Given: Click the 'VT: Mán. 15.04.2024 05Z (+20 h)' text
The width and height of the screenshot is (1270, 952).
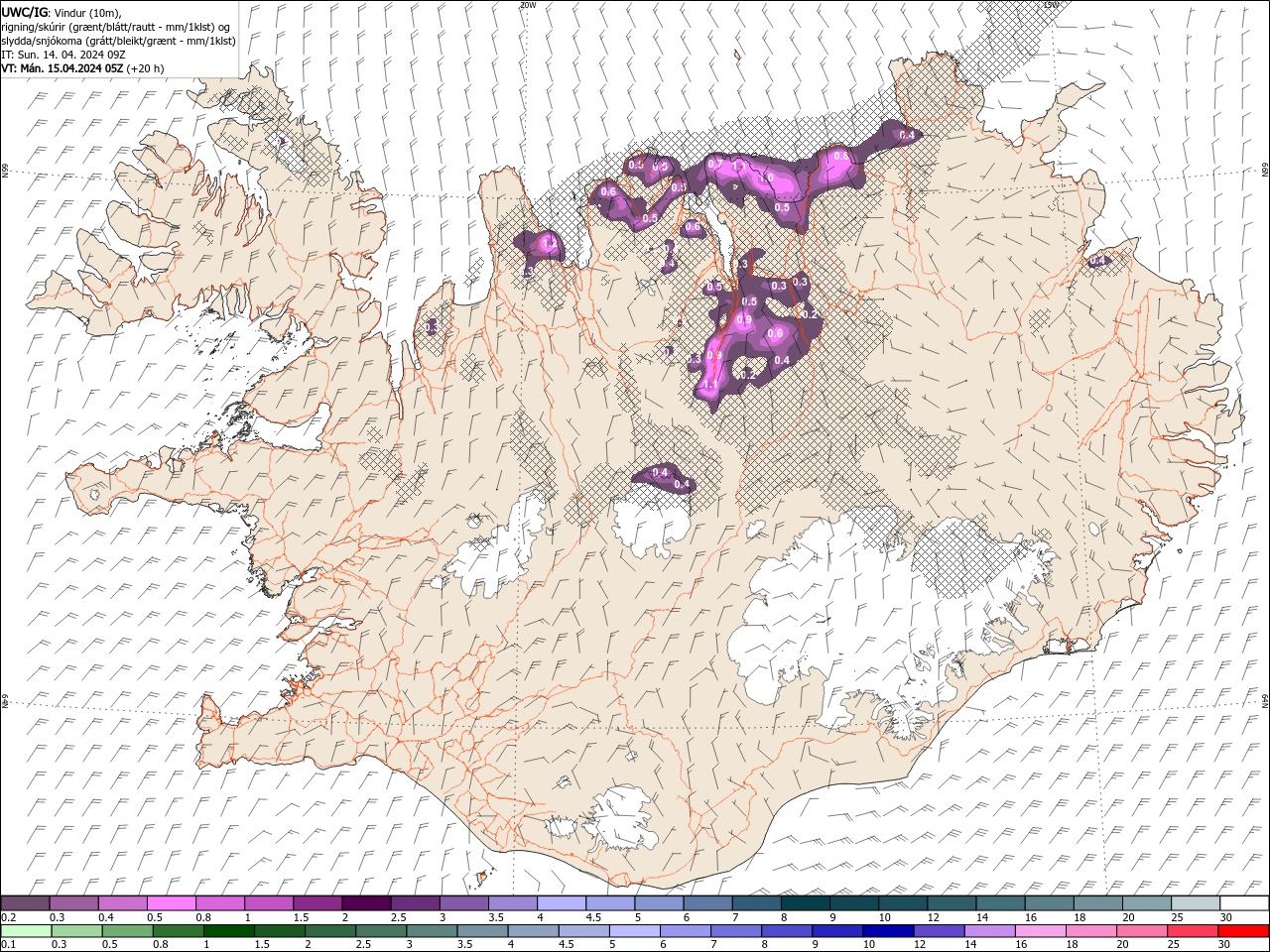Looking at the screenshot, I should 83,68.
